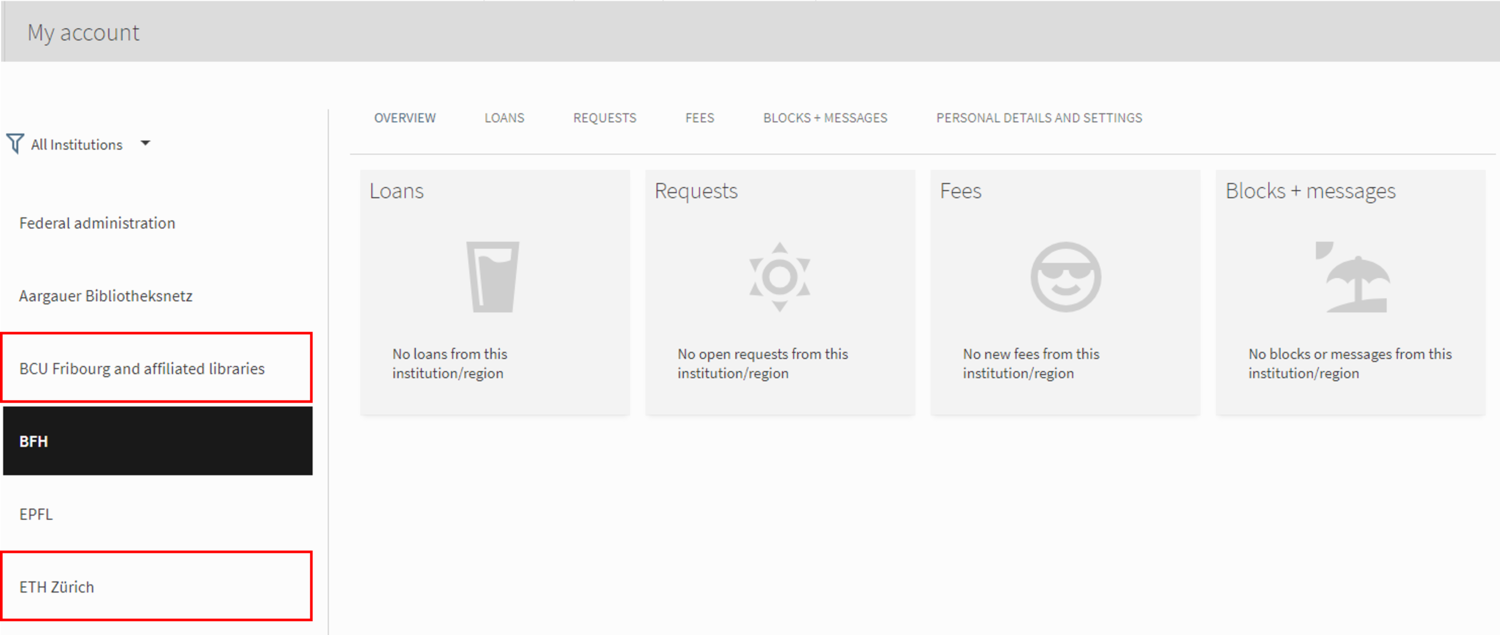This screenshot has width=1500, height=635.
Task: Click the sun icon in Requests card
Action: pyautogui.click(x=780, y=276)
